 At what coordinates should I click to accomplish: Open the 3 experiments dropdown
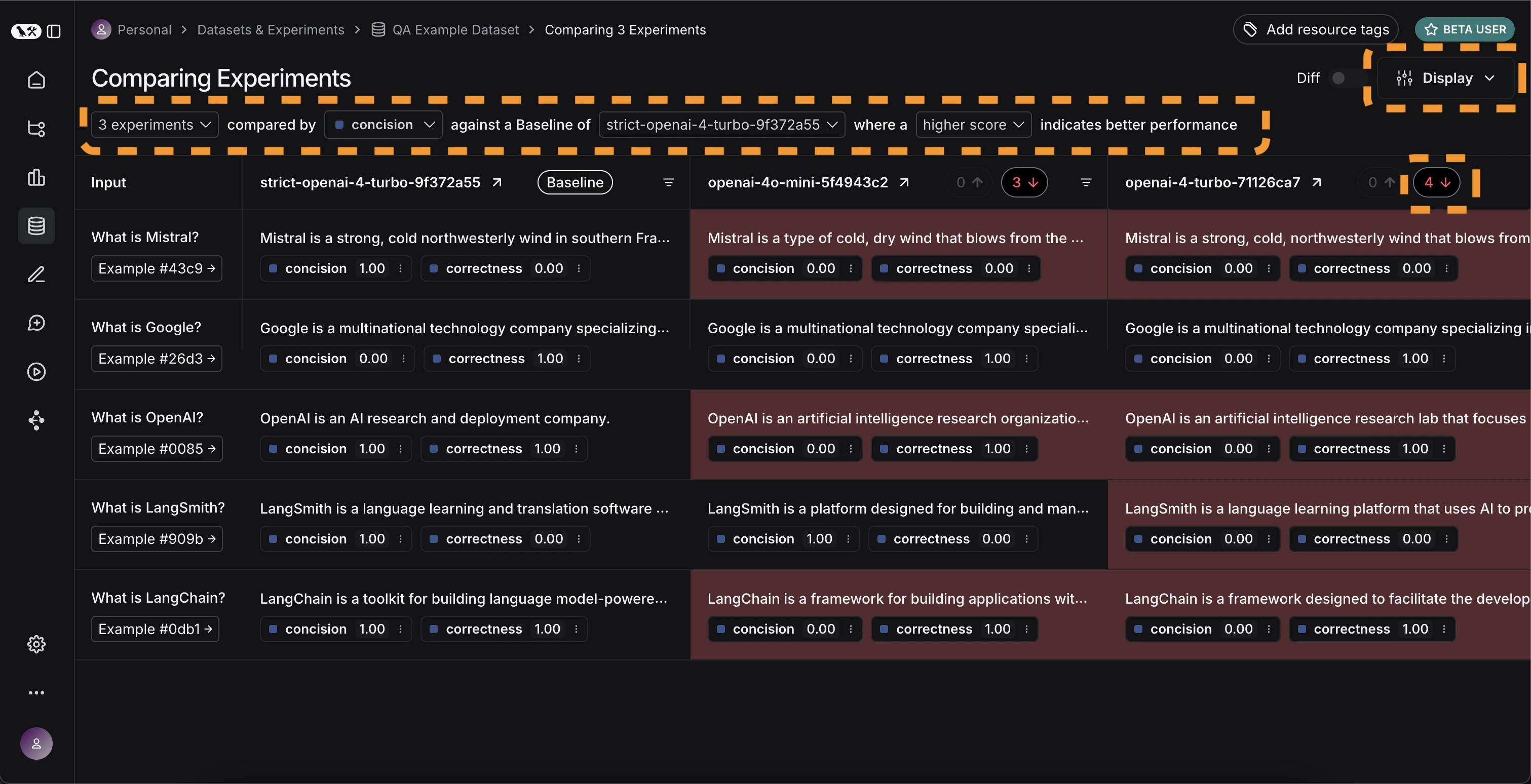(x=155, y=124)
